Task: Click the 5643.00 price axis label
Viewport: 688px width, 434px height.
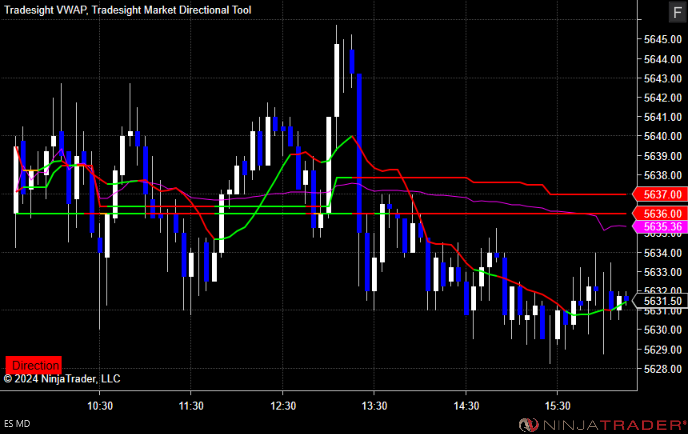Action: point(663,78)
